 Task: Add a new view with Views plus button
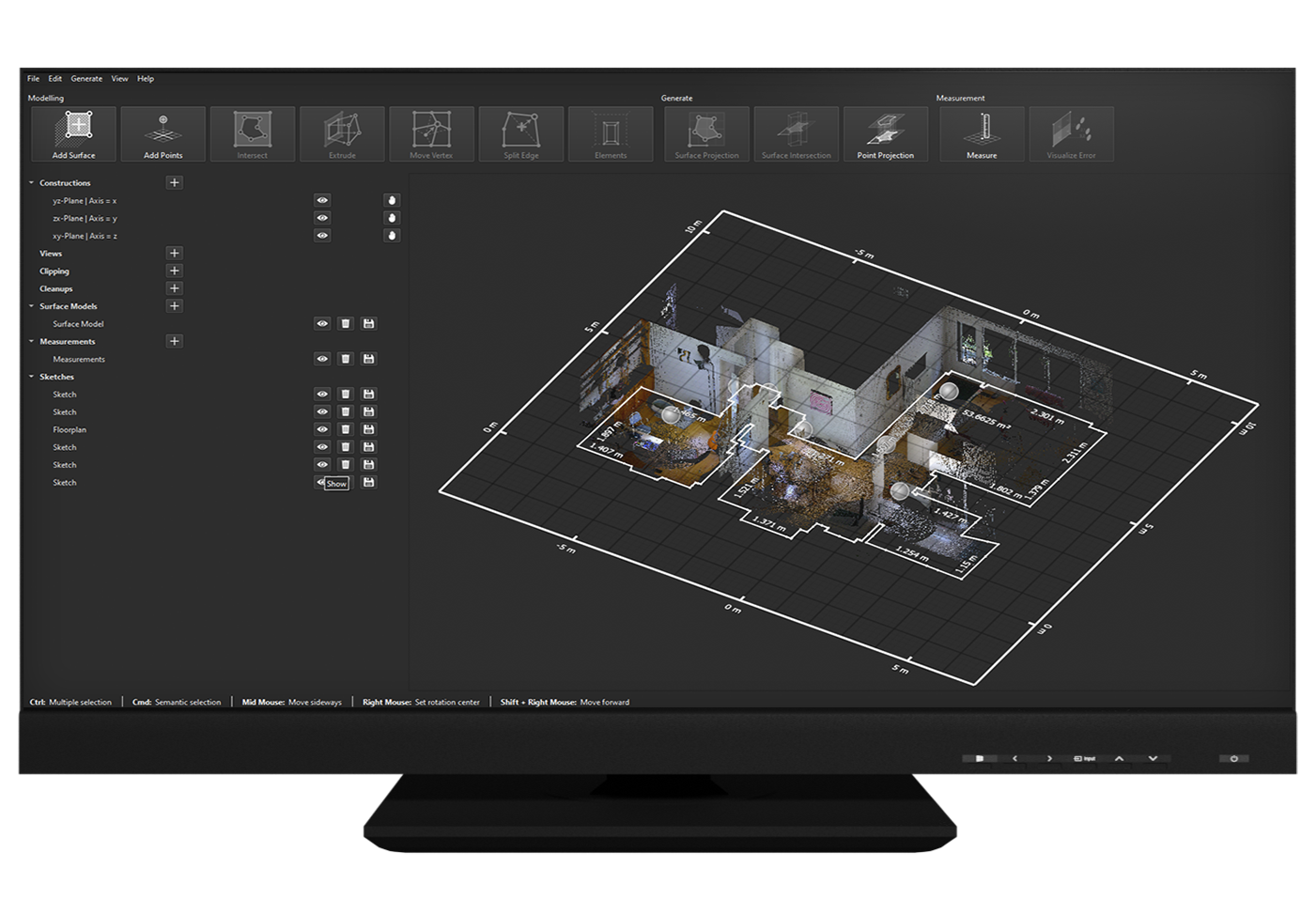(174, 253)
